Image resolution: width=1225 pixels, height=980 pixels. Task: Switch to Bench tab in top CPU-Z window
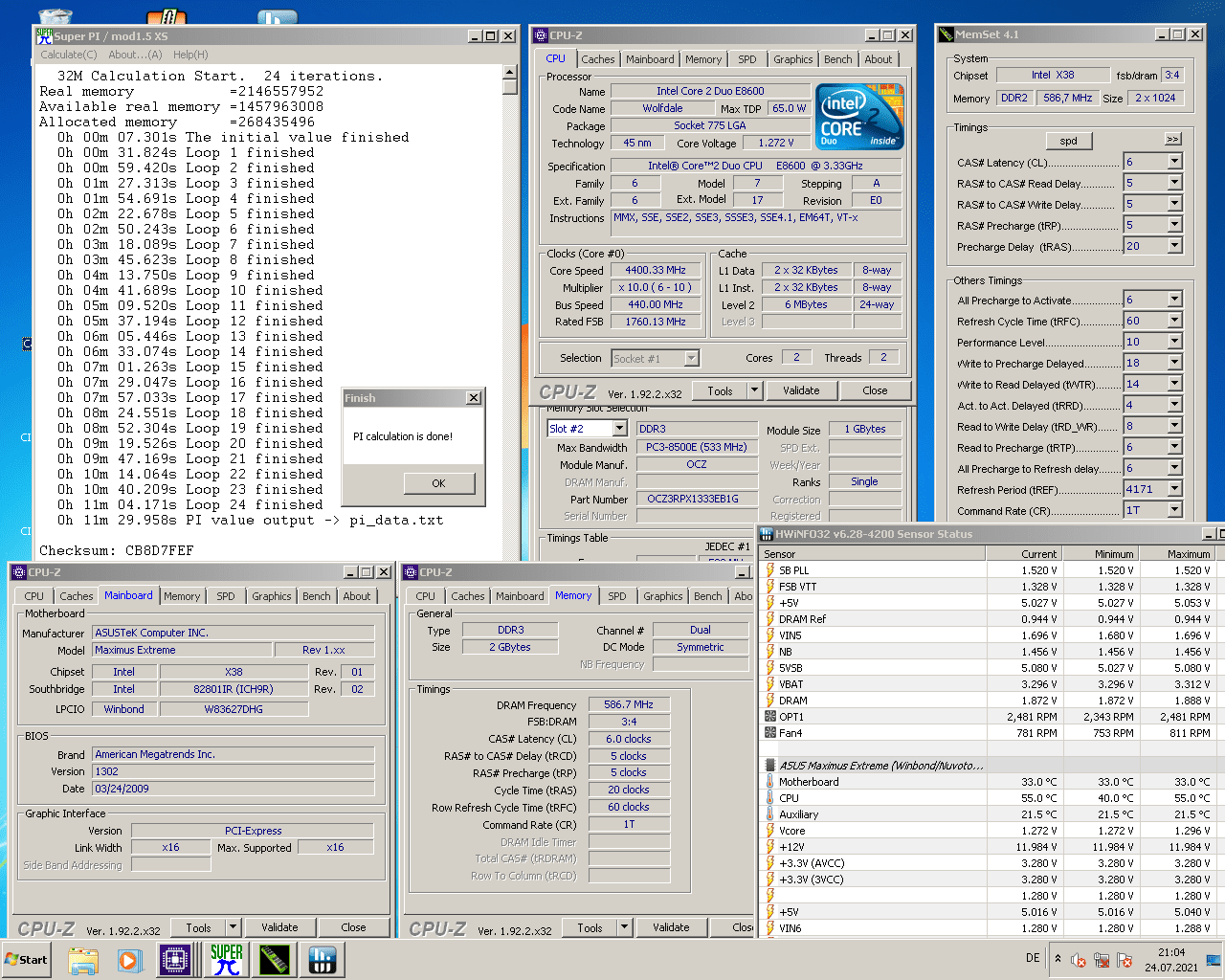click(838, 59)
